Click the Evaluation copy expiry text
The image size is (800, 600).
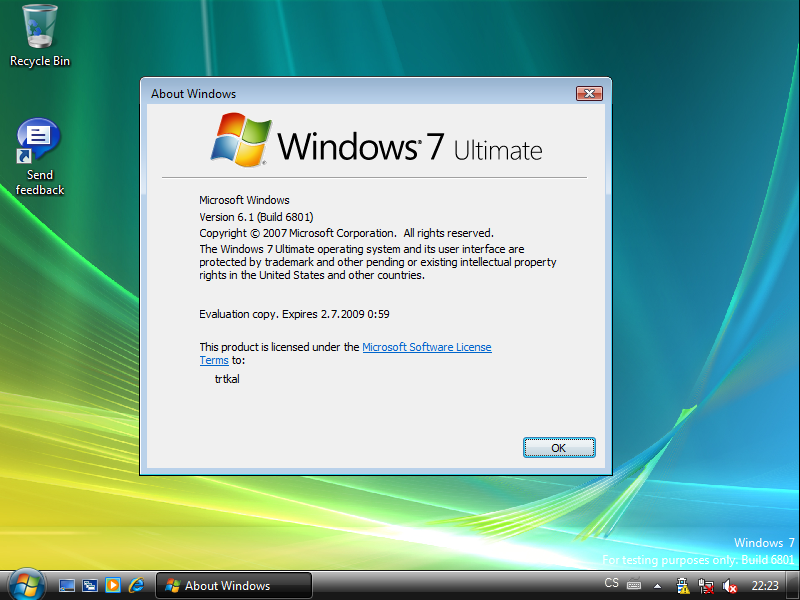click(x=294, y=314)
